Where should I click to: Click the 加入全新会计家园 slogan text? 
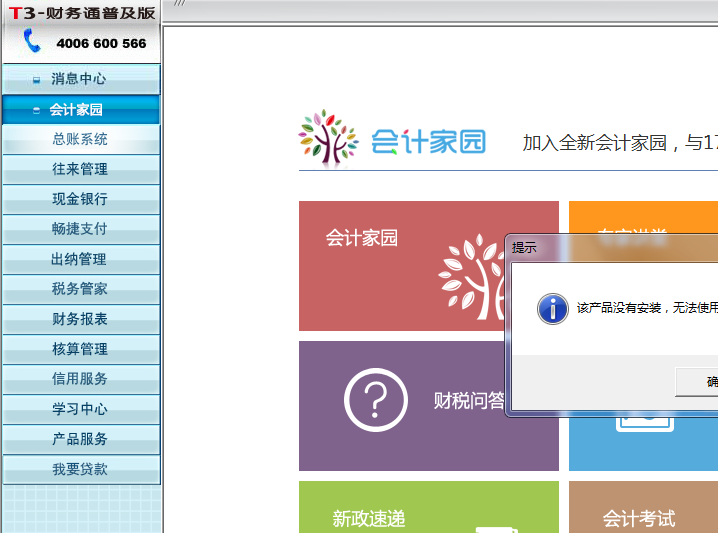coord(620,143)
